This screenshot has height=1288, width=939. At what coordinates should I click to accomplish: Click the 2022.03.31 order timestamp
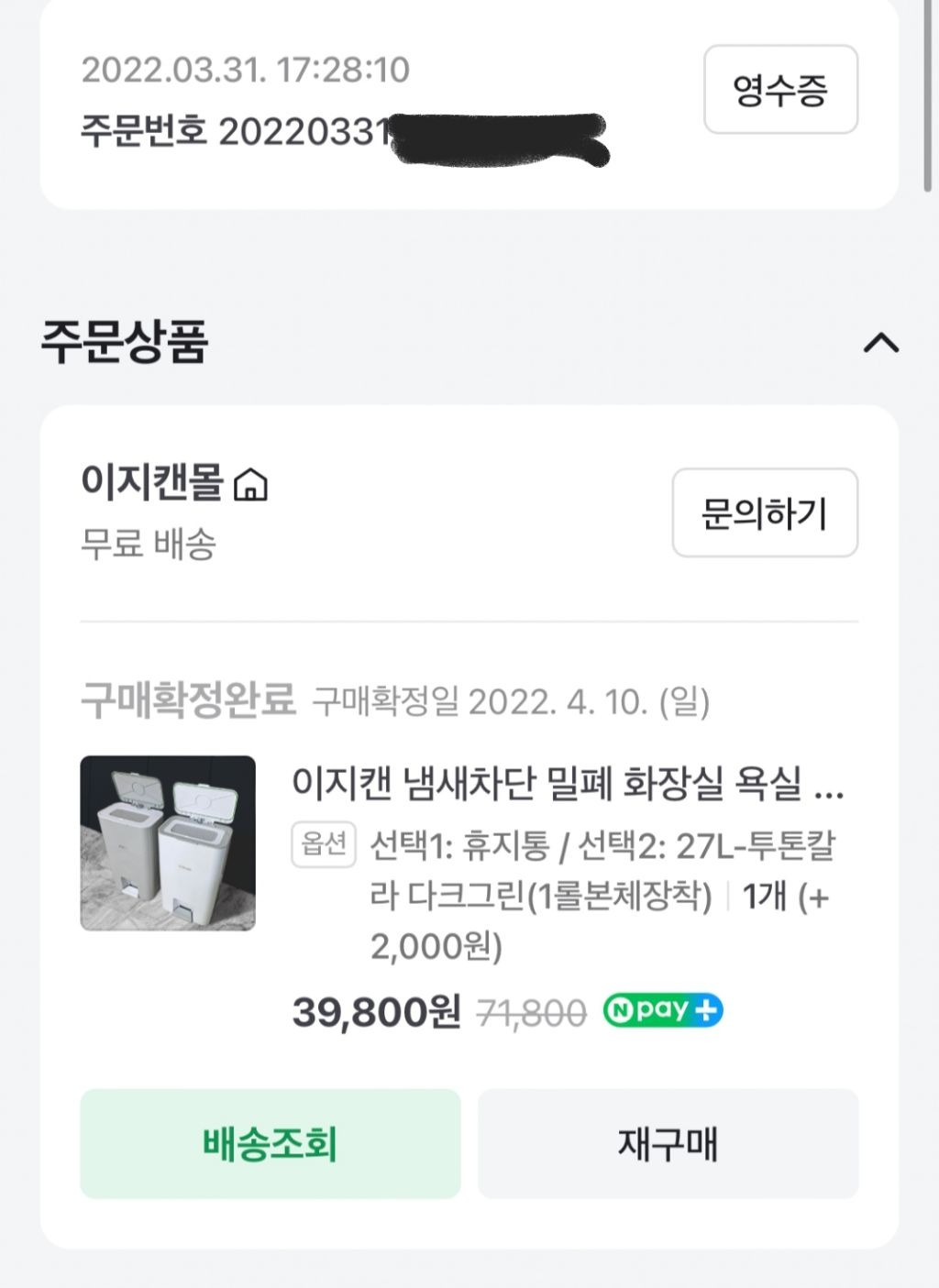click(246, 70)
